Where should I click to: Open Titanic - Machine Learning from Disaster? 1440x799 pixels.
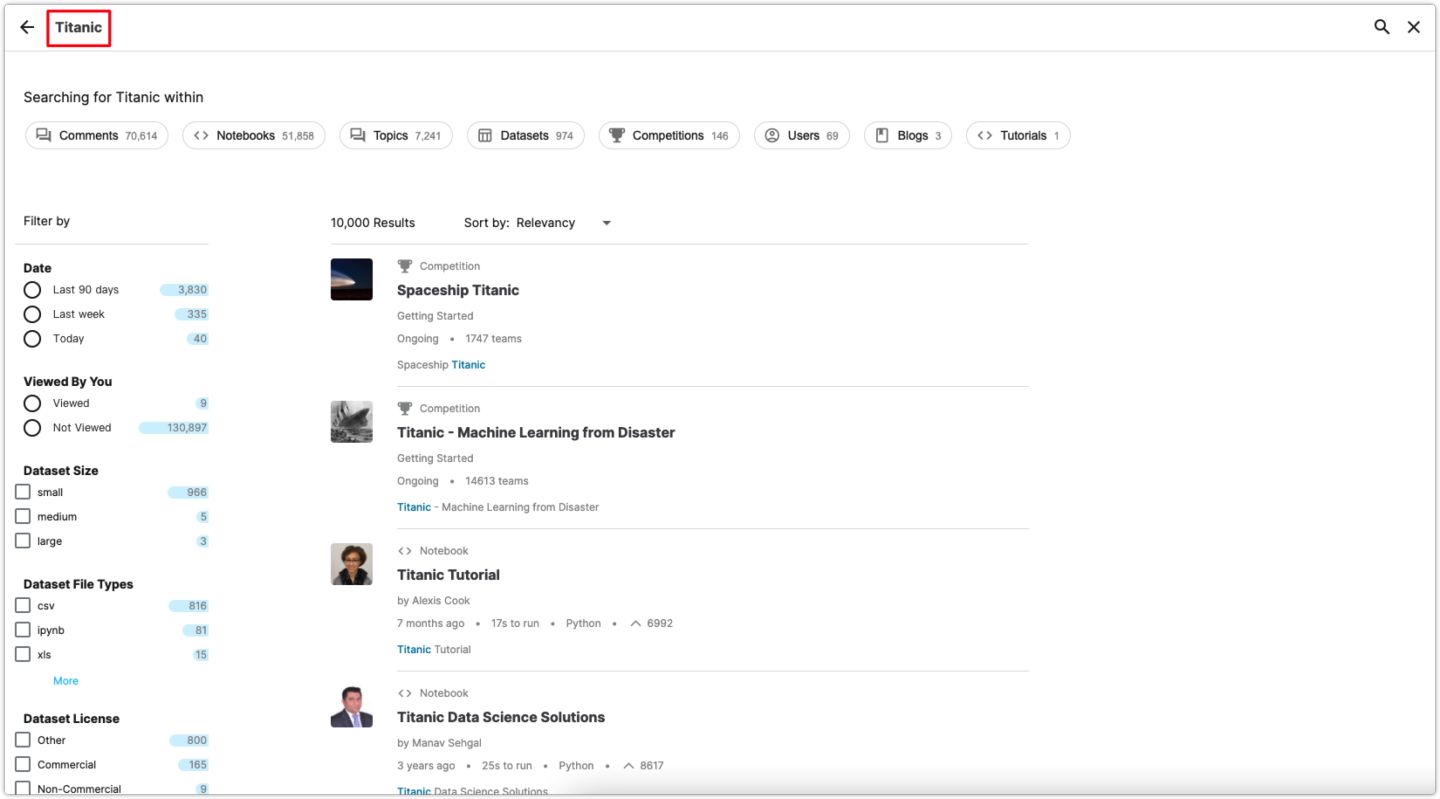536,433
